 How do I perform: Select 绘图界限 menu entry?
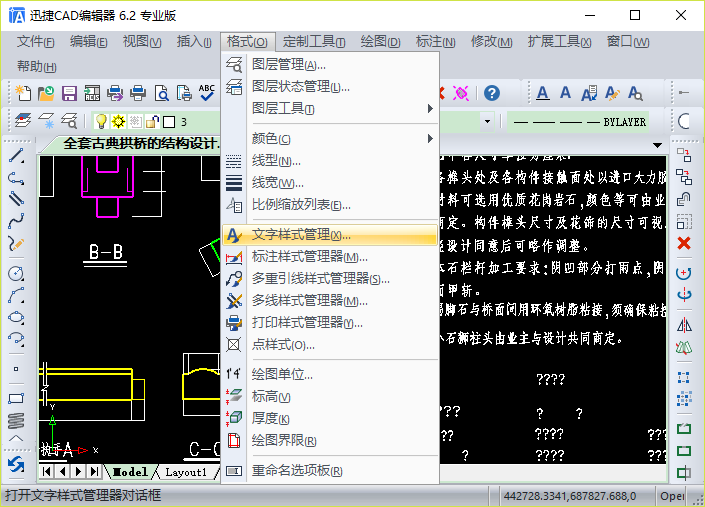coord(330,440)
